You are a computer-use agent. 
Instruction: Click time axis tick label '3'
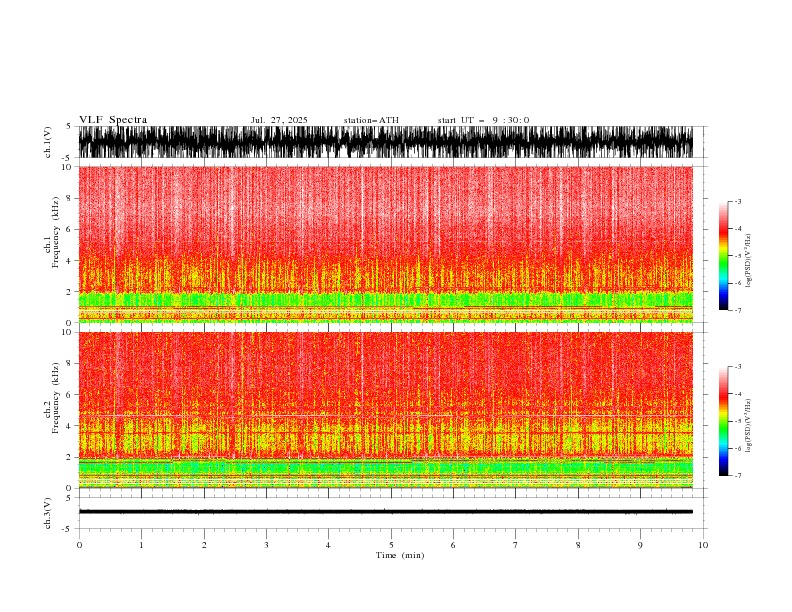coord(266,545)
